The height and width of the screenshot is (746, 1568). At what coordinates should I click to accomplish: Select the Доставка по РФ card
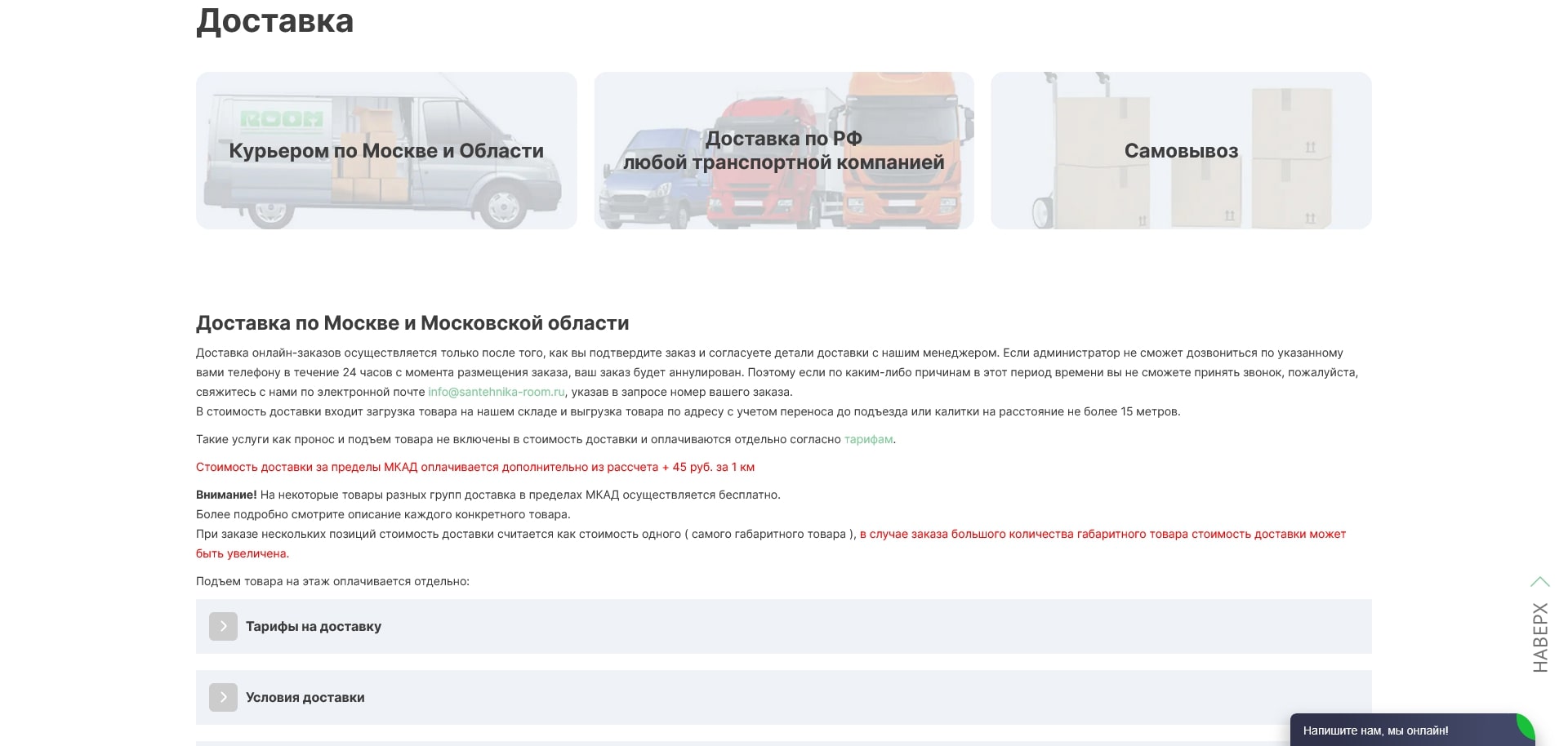[x=783, y=150]
